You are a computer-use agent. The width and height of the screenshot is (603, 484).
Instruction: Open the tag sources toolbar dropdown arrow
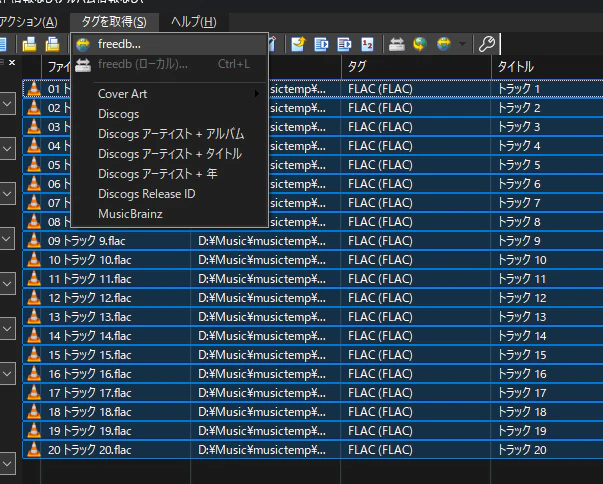(x=463, y=44)
